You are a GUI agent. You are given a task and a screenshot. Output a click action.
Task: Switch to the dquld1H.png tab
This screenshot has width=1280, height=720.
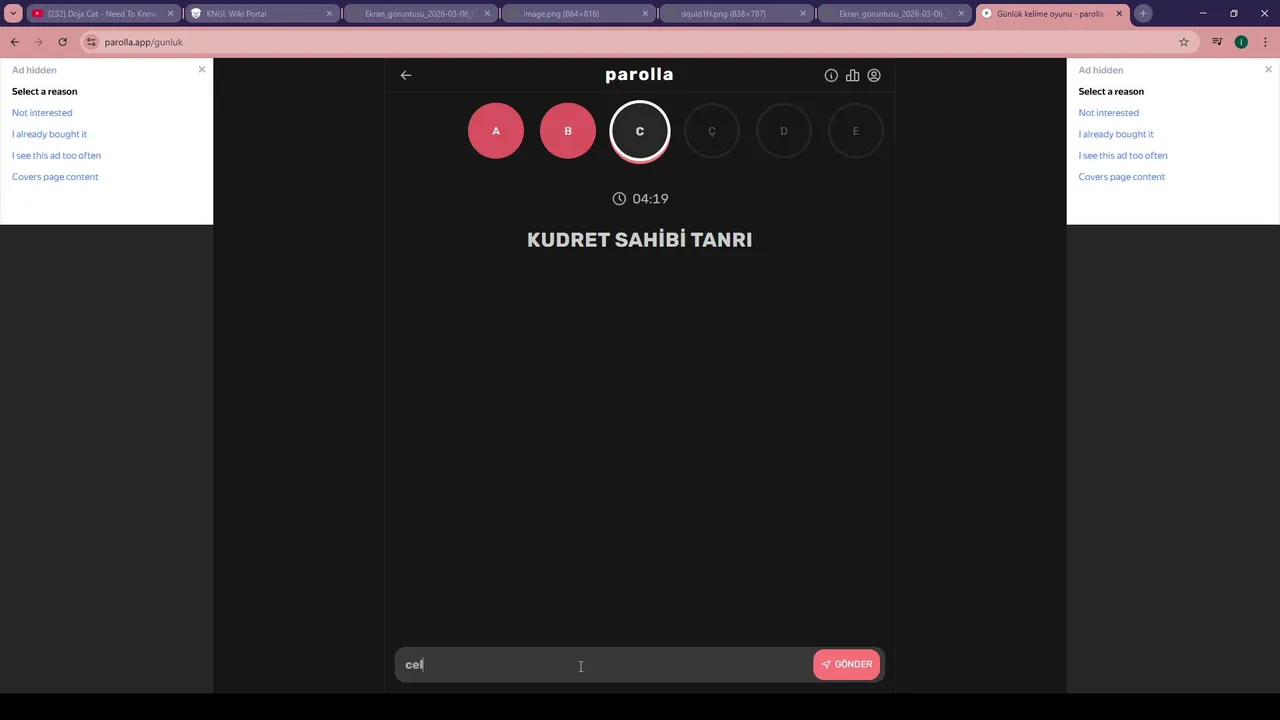click(x=735, y=14)
